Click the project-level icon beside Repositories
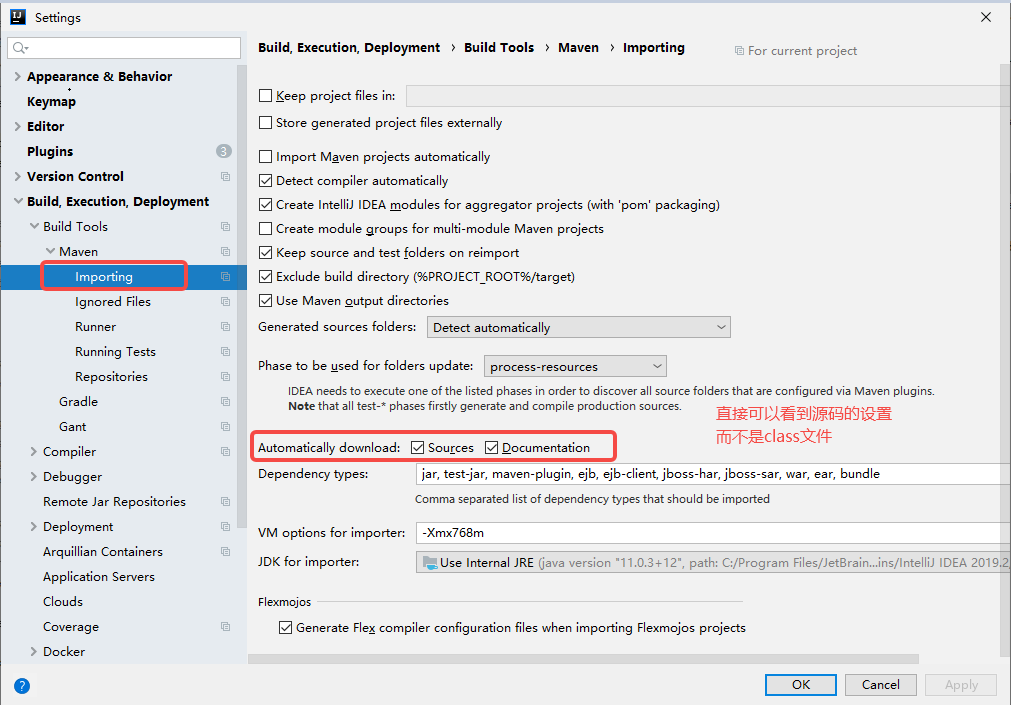Image resolution: width=1011 pixels, height=705 pixels. coord(225,377)
